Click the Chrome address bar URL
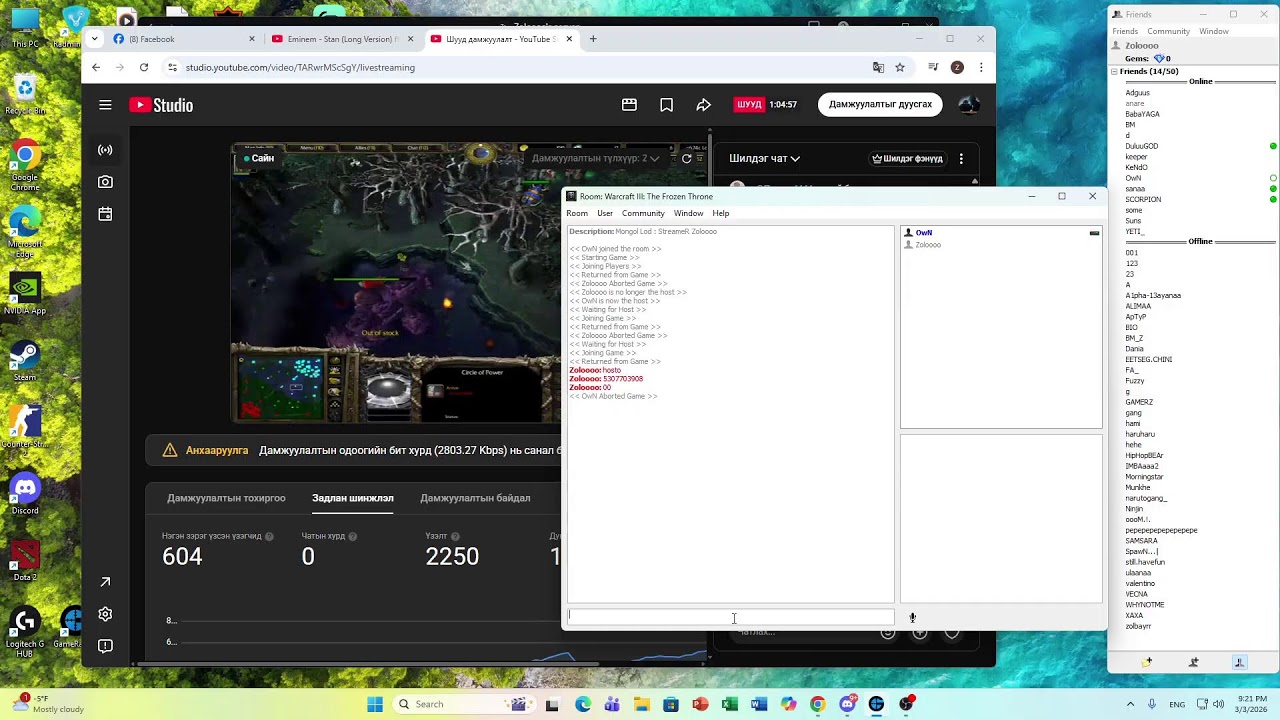Screen dimensions: 1280x720 (300, 67)
